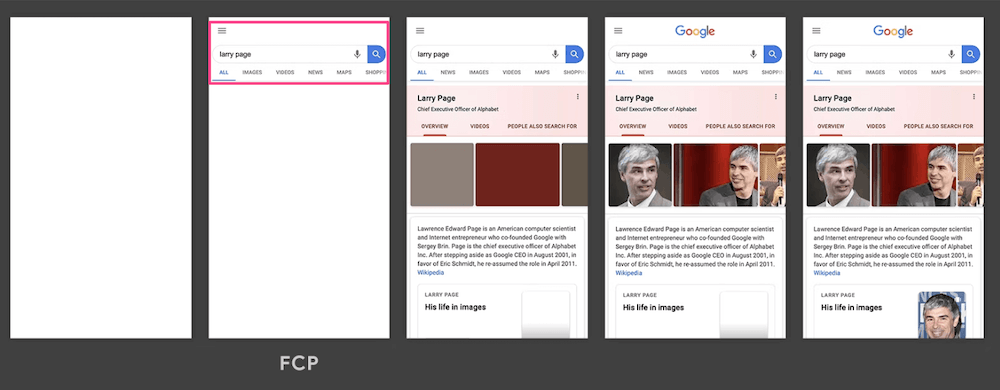Open IMAGES tab in color-block placeholder frame
This screenshot has width=1000, height=390.
(x=479, y=73)
